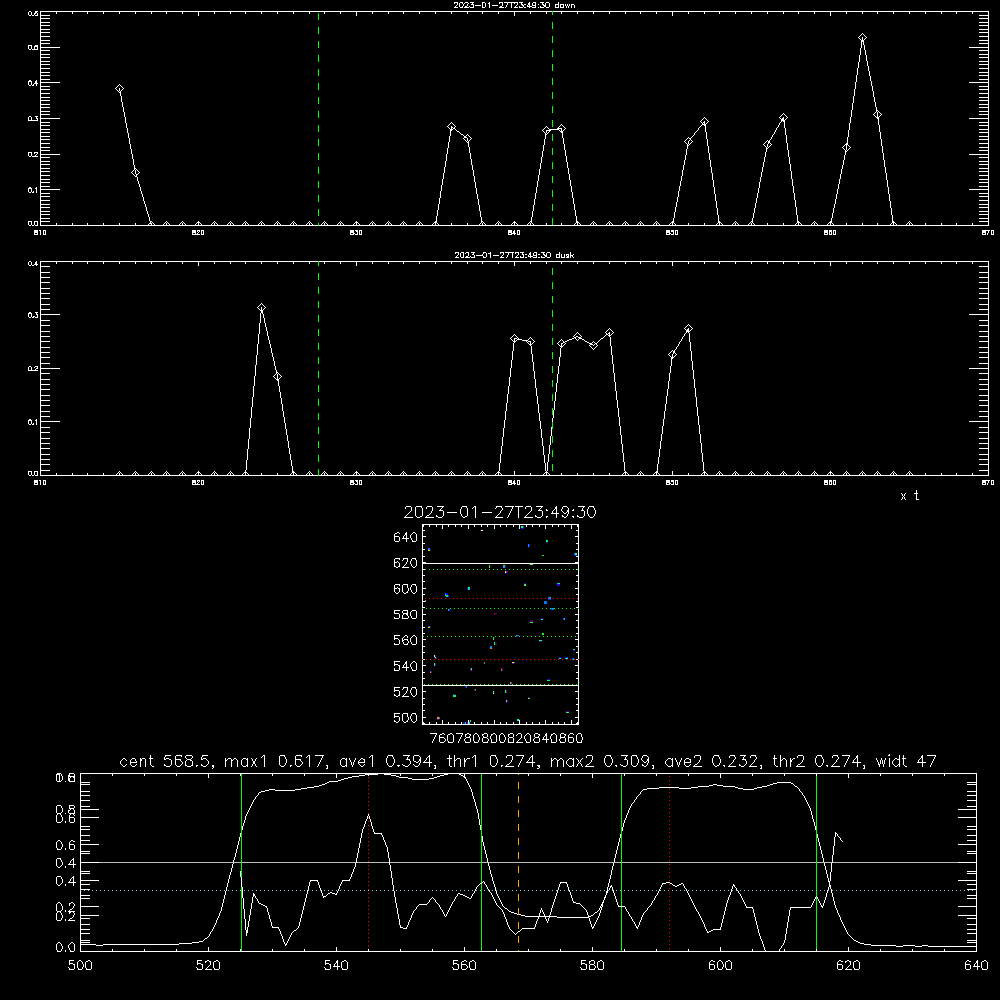Click the white horizontal threshold line in bottom plot
Screen dimensions: 1000x1000
[528, 862]
